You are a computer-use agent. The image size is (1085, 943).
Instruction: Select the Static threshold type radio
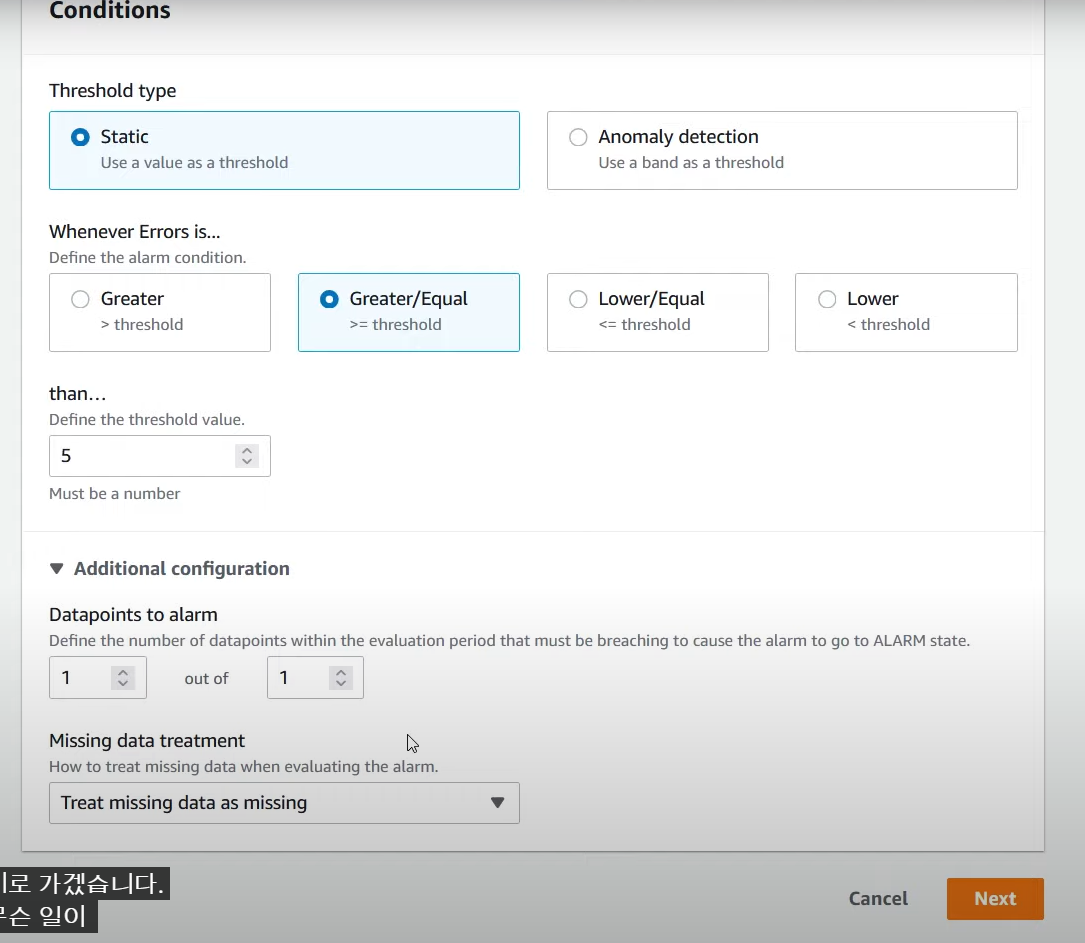click(80, 137)
